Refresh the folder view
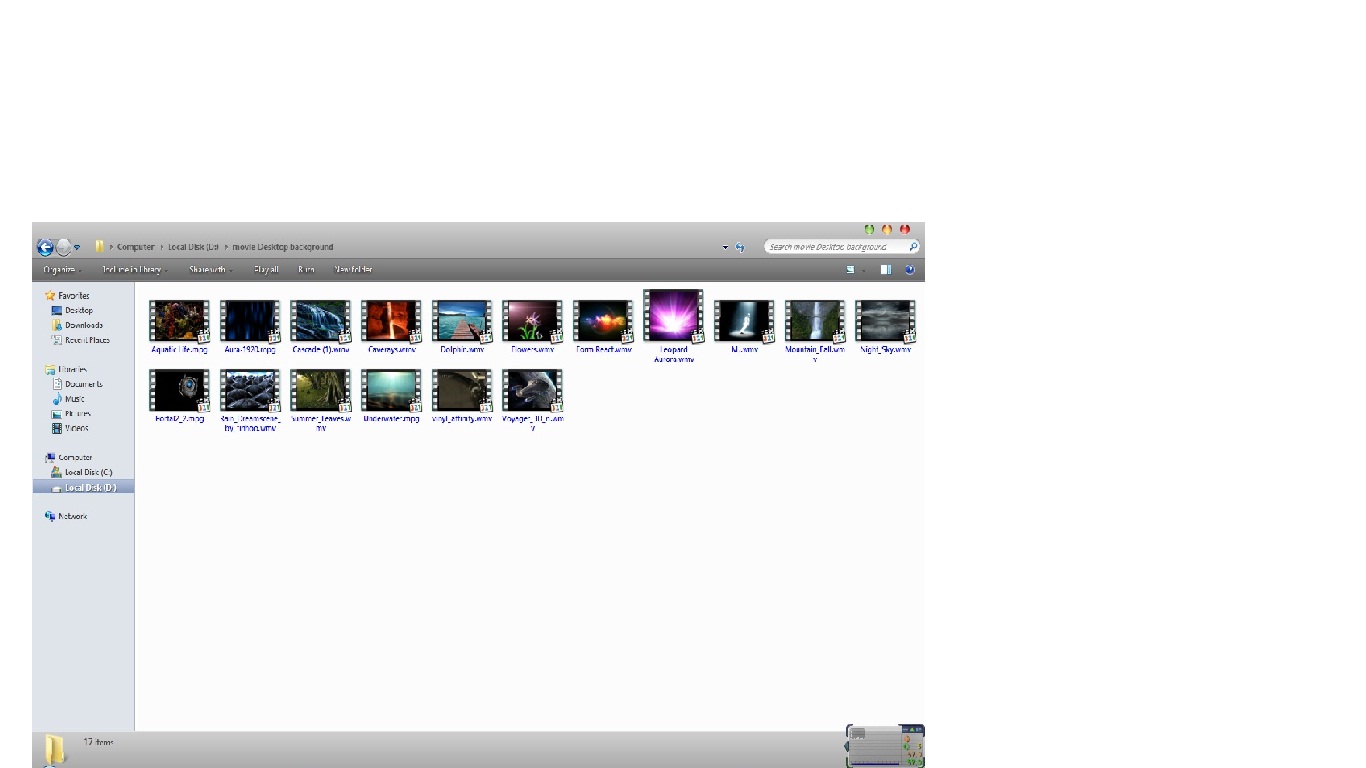Image resolution: width=1366 pixels, height=768 pixels. [x=740, y=247]
